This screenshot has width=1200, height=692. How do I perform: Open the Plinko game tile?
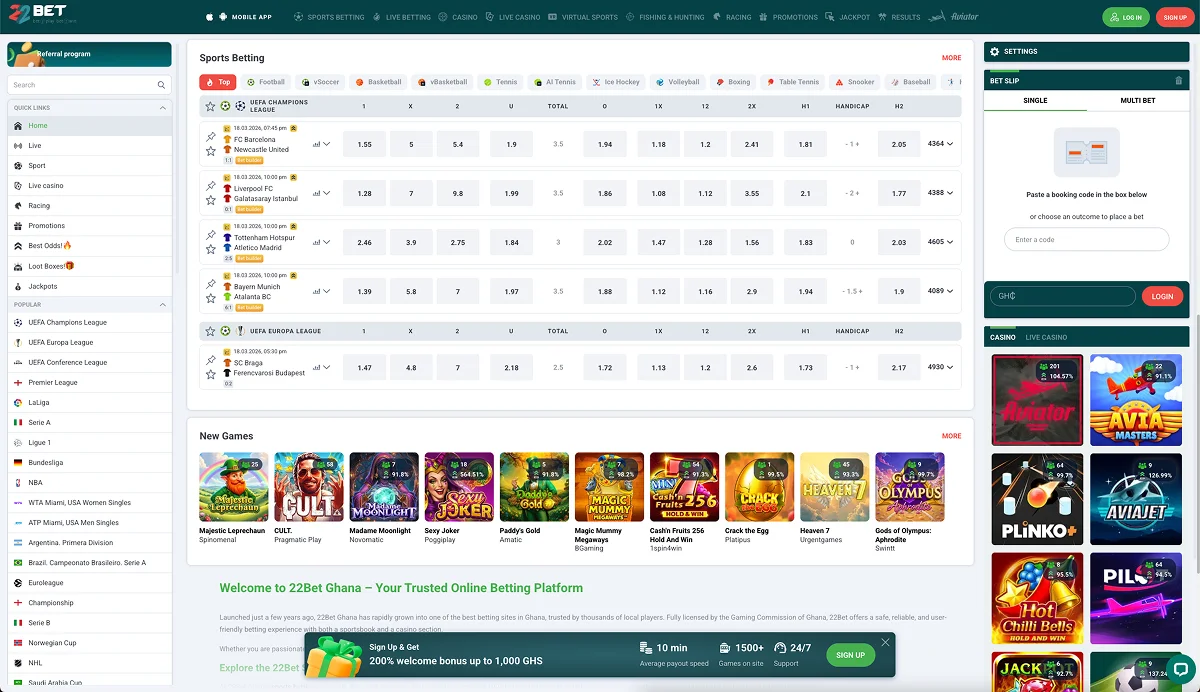[x=1037, y=499]
